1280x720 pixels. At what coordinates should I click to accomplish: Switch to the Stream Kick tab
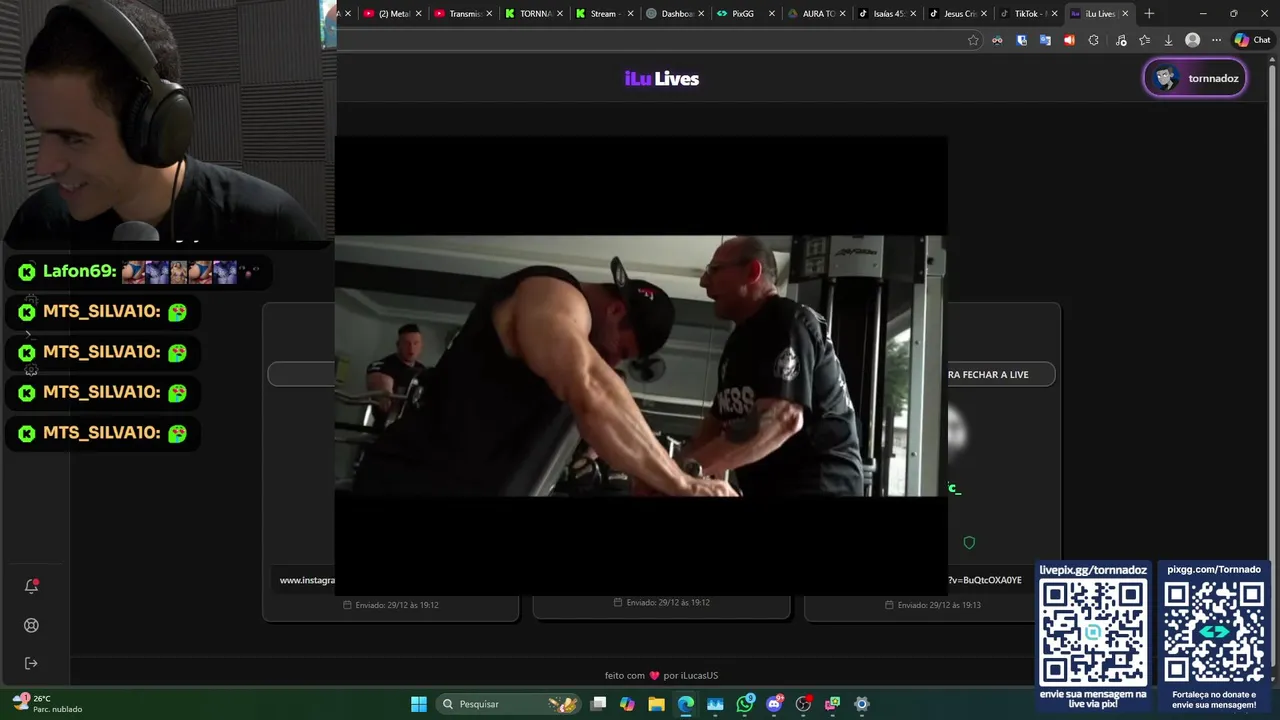click(x=604, y=14)
